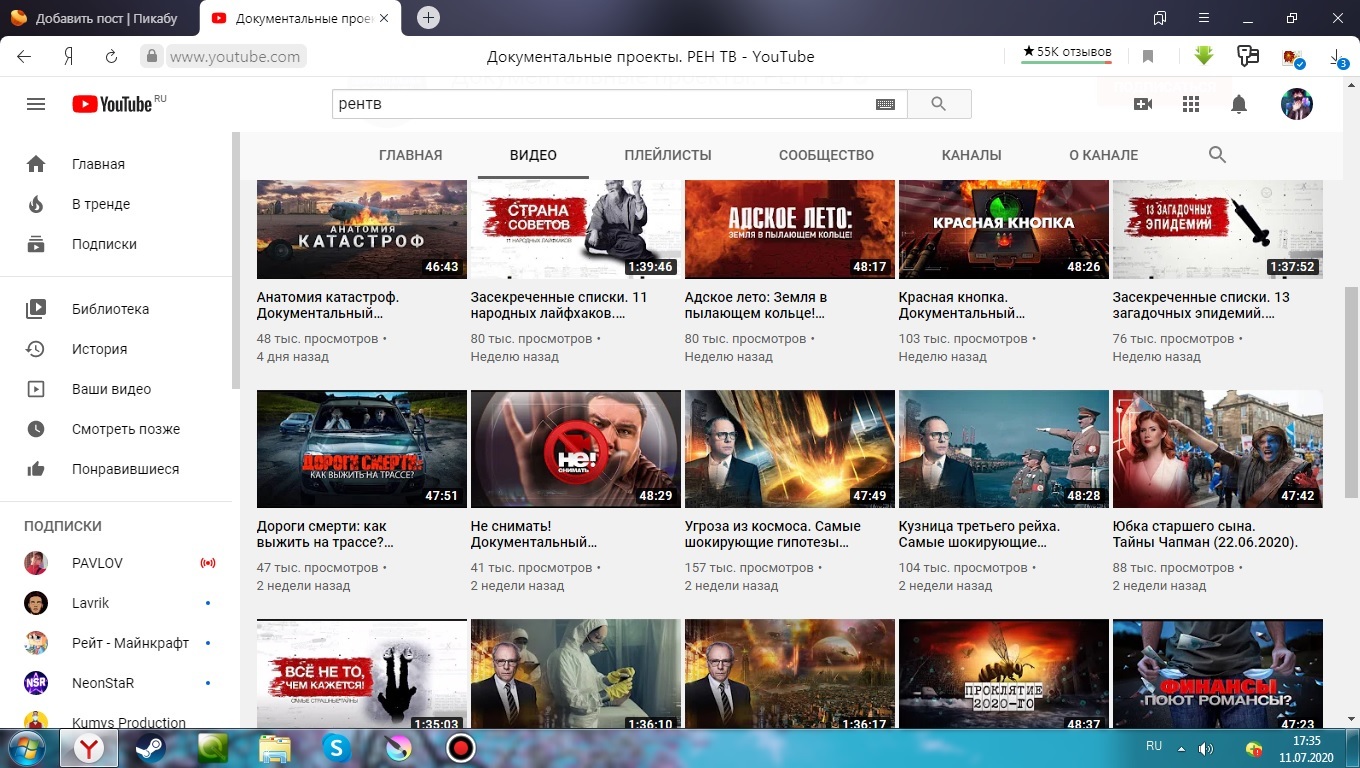The width and height of the screenshot is (1360, 768).
Task: Open the create video camera icon
Action: point(1143,104)
